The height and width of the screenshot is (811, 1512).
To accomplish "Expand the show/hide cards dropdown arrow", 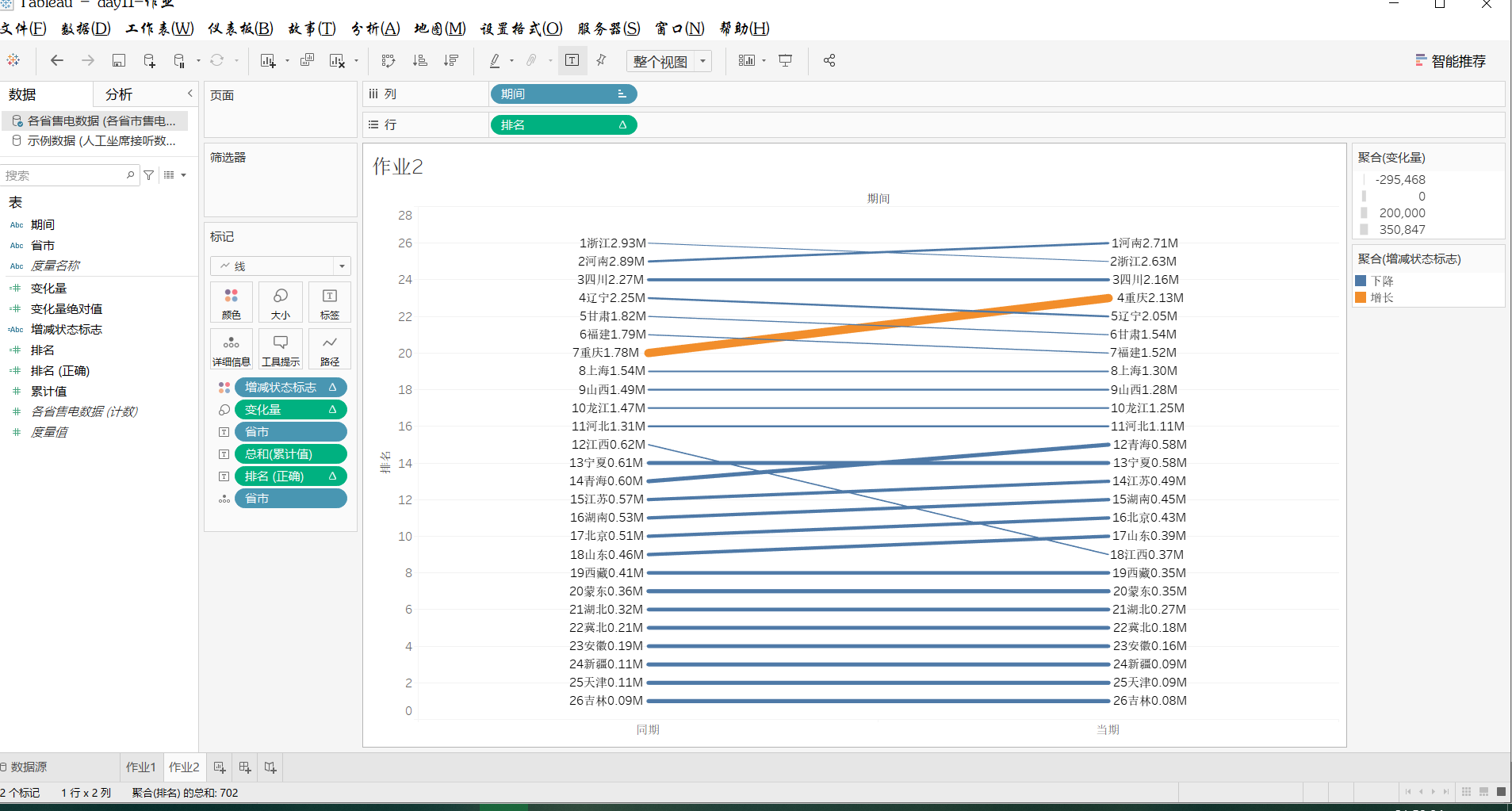I will pos(764,61).
